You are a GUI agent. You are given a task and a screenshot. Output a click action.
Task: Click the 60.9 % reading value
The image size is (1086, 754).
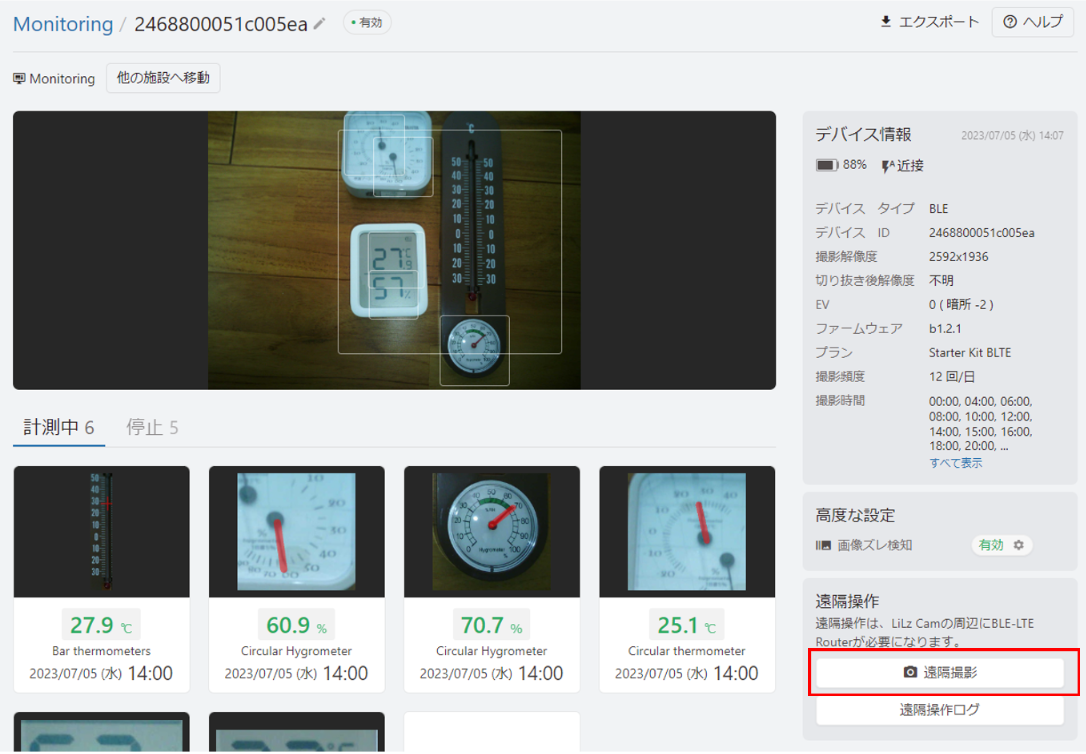[x=296, y=625]
